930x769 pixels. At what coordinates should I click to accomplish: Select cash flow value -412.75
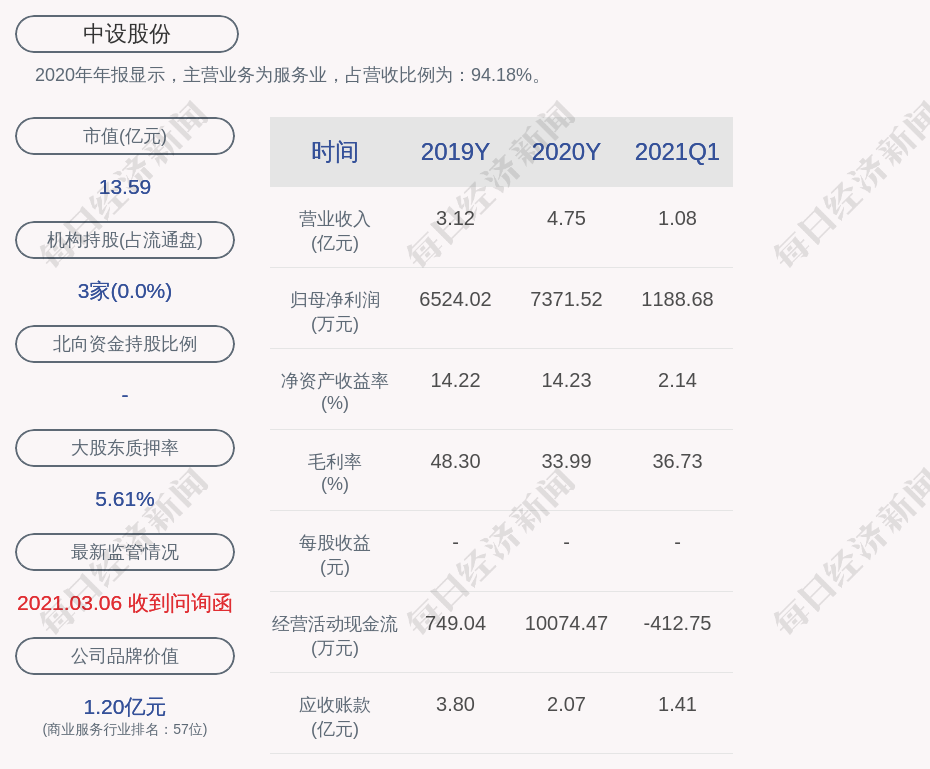(x=677, y=623)
